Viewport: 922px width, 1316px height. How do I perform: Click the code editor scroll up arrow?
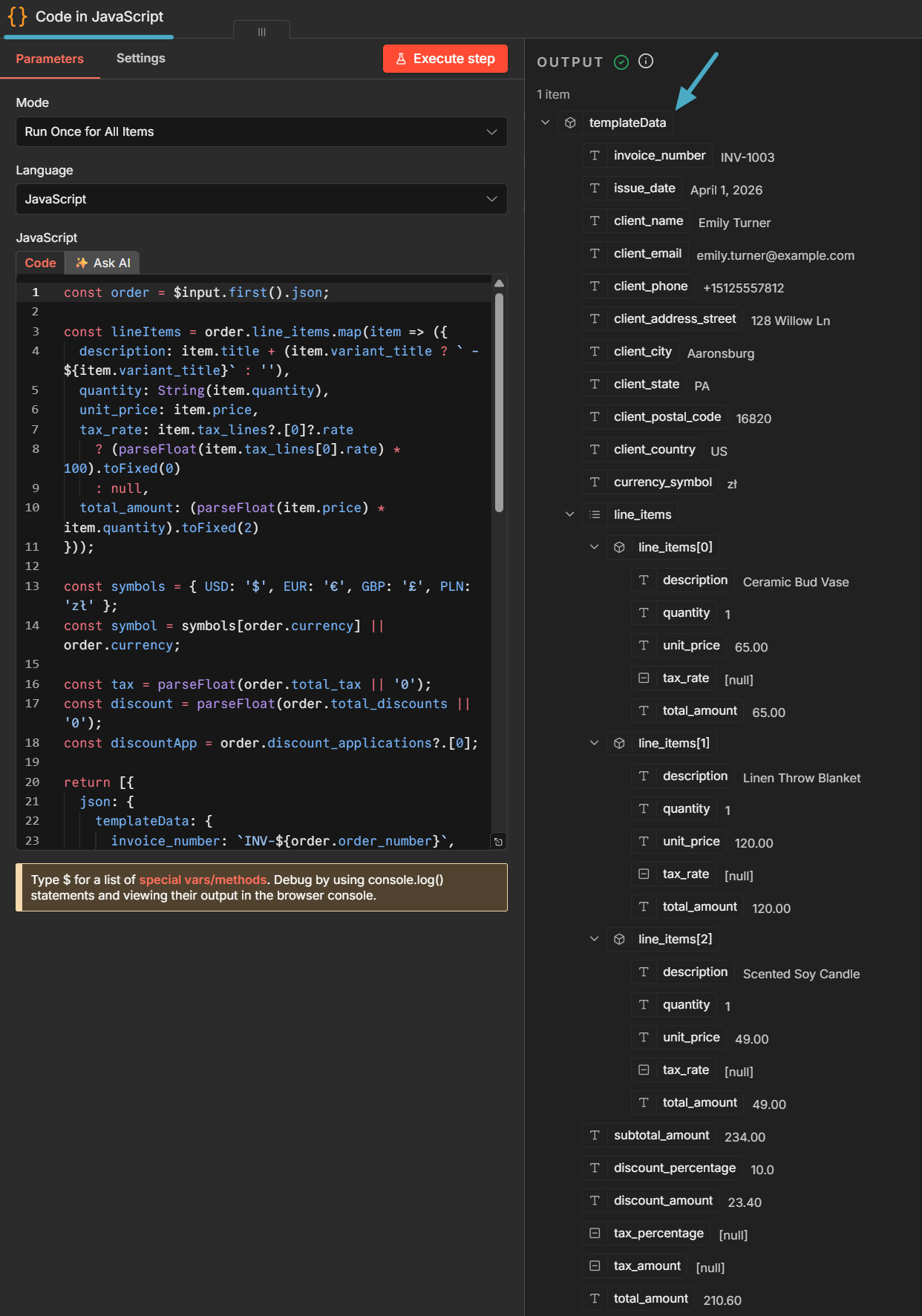point(499,284)
